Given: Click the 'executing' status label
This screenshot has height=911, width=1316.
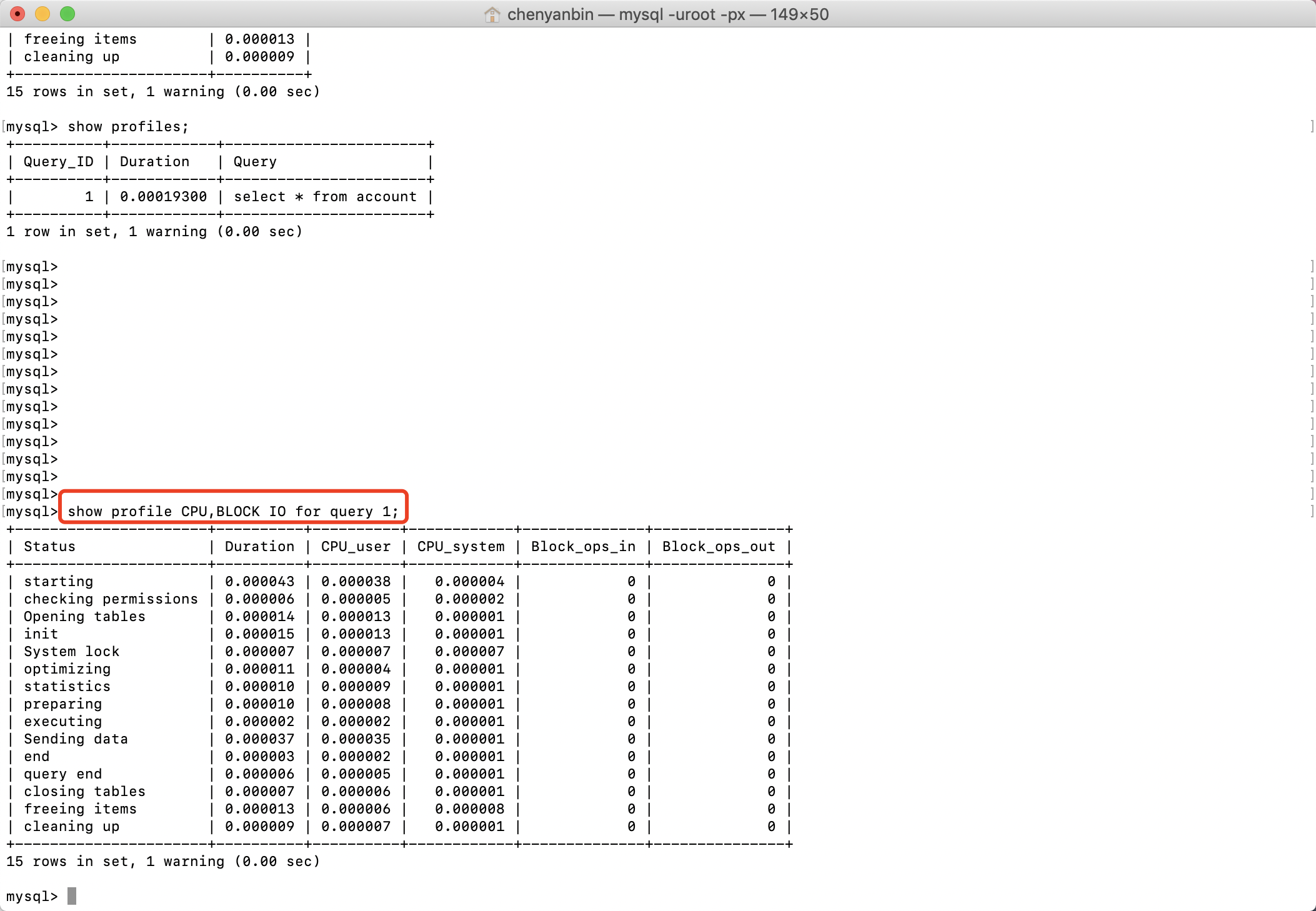Looking at the screenshot, I should coord(62,722).
